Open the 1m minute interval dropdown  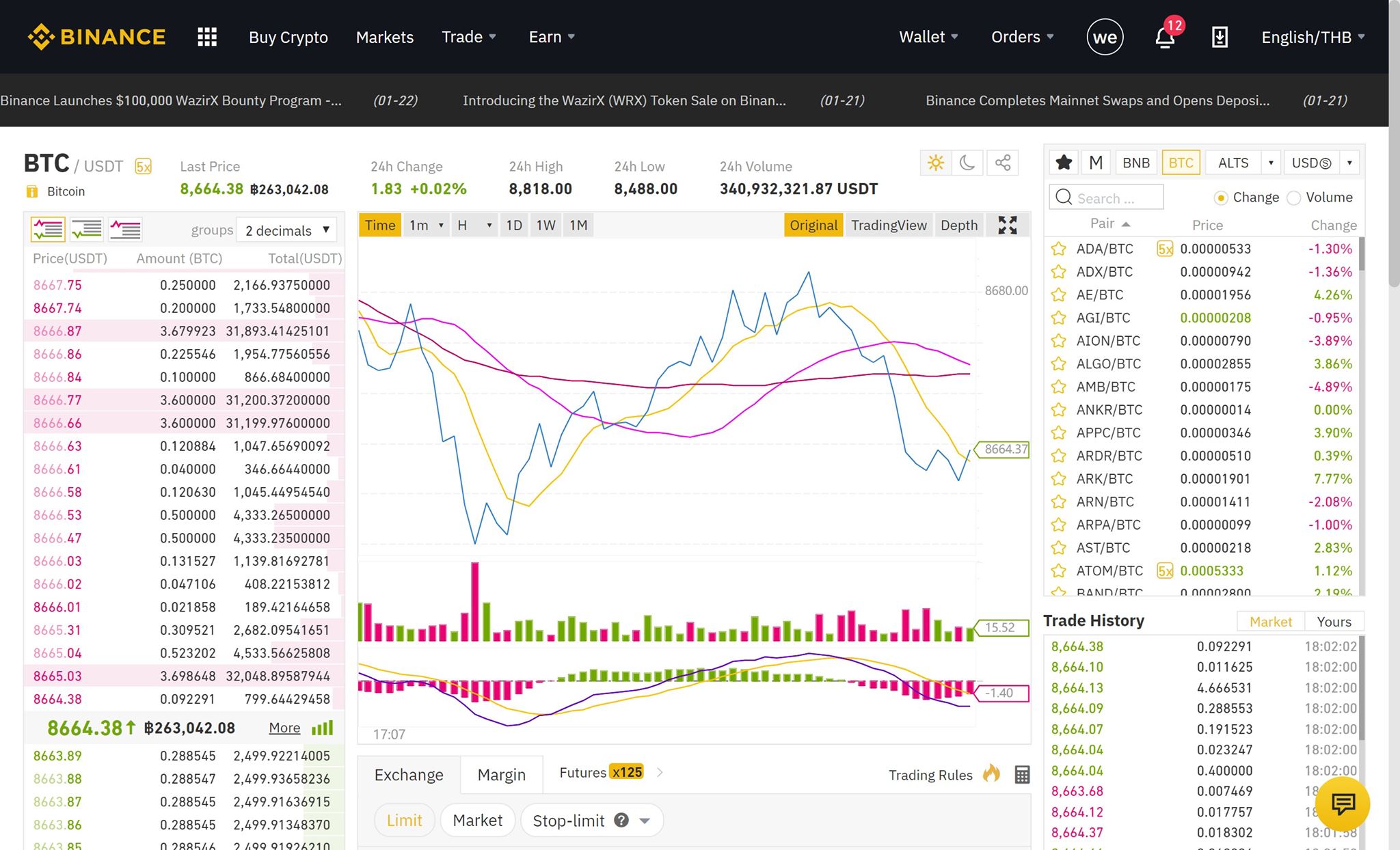click(427, 225)
